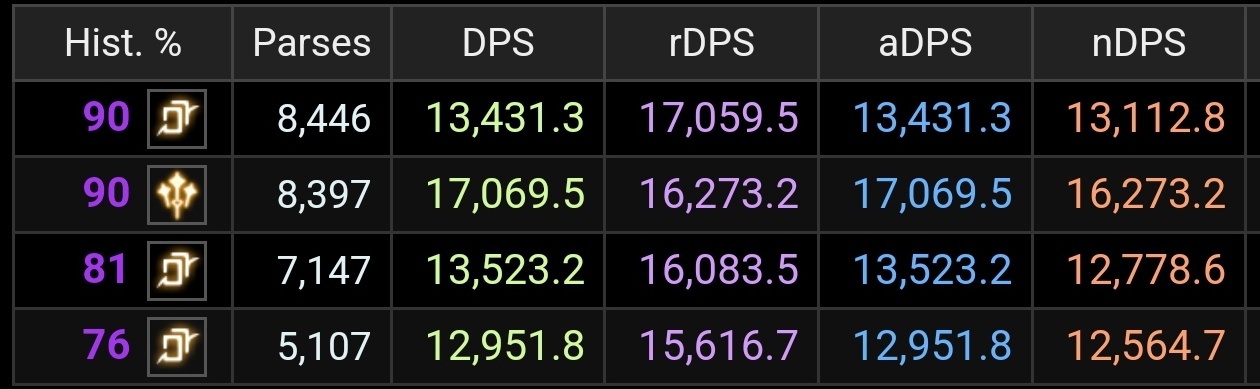The image size is (1260, 389).
Task: Select the 17,069.5 DPS value
Action: coord(505,194)
